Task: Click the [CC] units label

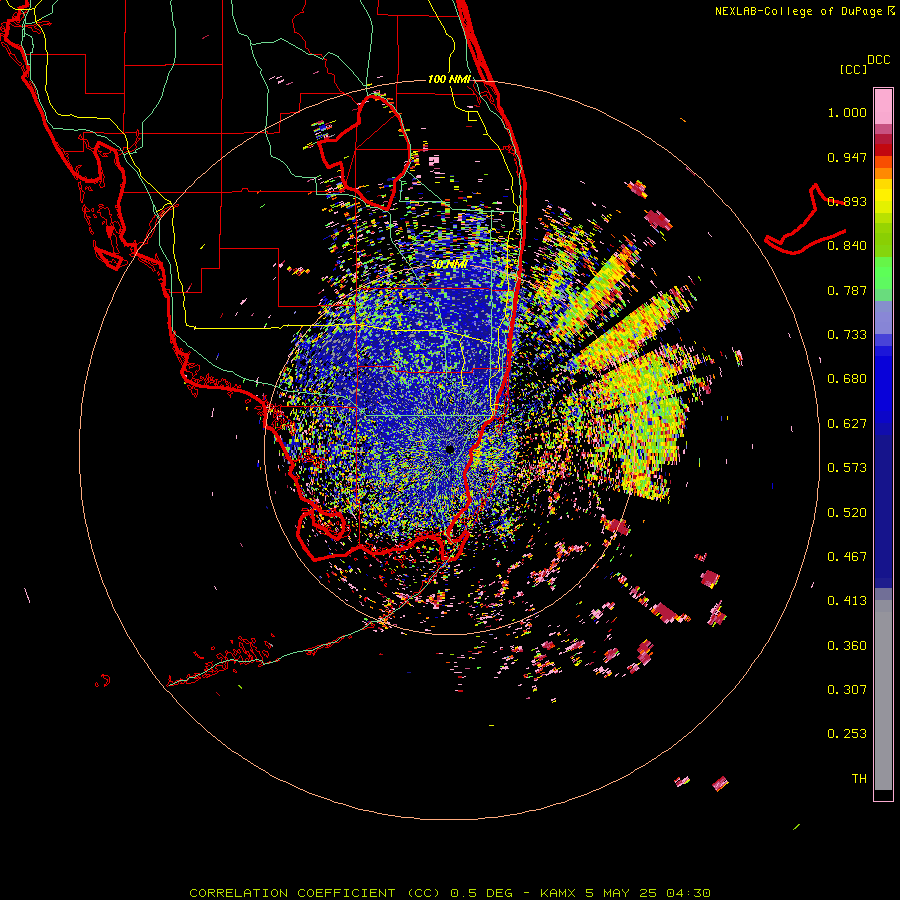Action: pyautogui.click(x=853, y=69)
